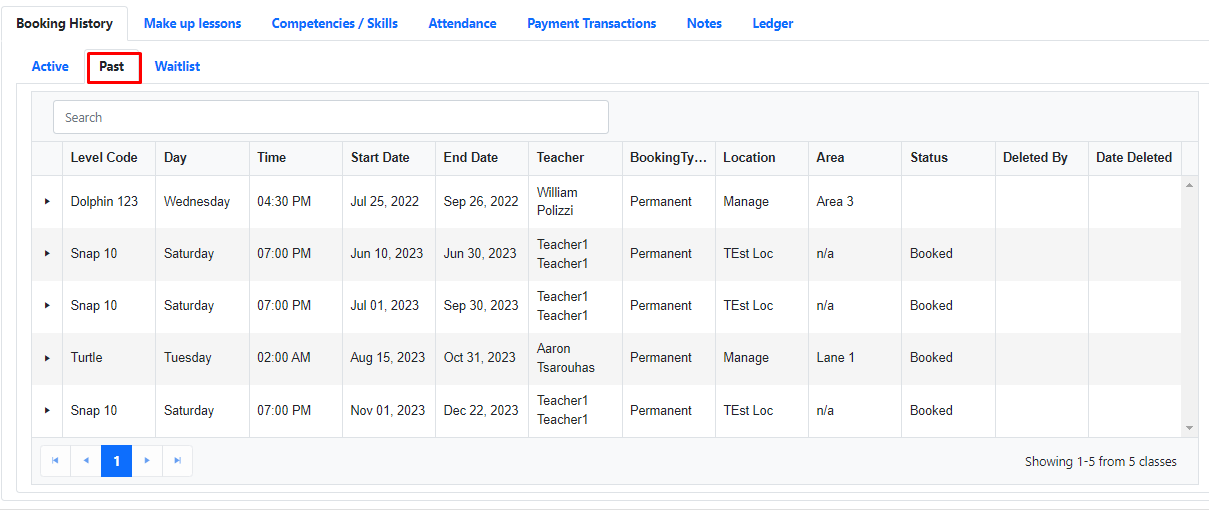This screenshot has height=510, width=1209.
Task: Select page 1 button
Action: tap(117, 461)
